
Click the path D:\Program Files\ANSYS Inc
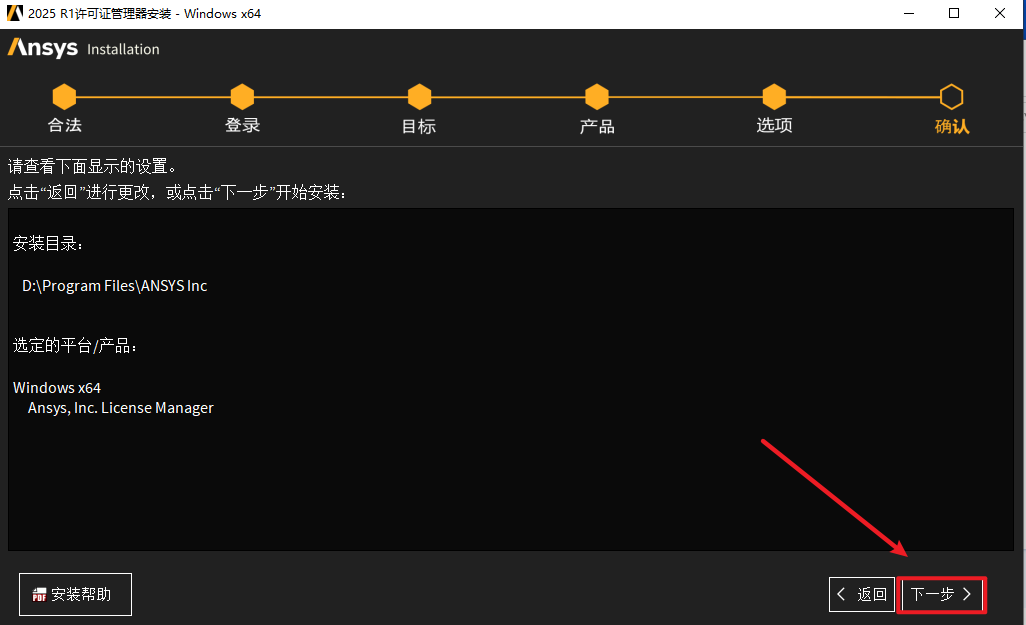115,286
